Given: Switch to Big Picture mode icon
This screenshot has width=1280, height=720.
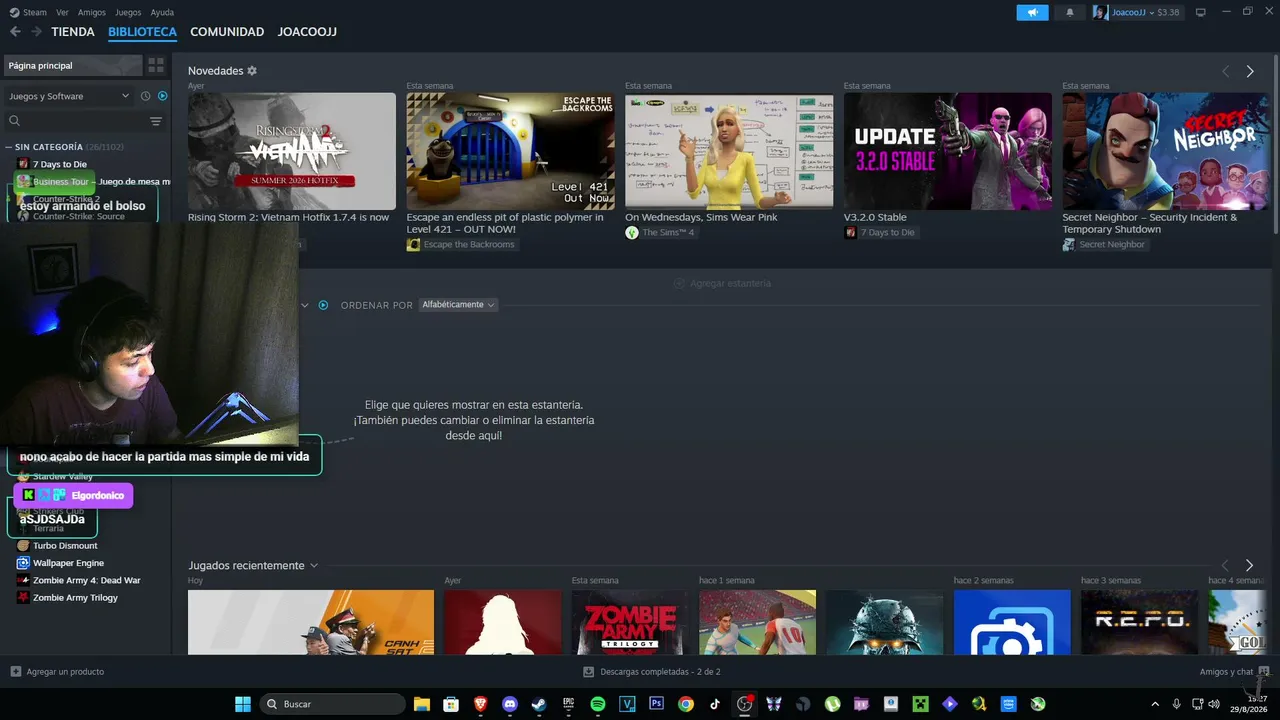Looking at the screenshot, I should [x=1200, y=12].
